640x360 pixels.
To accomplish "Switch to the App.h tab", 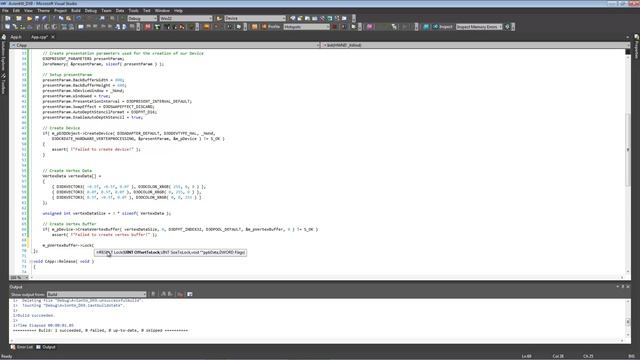I will pos(16,37).
